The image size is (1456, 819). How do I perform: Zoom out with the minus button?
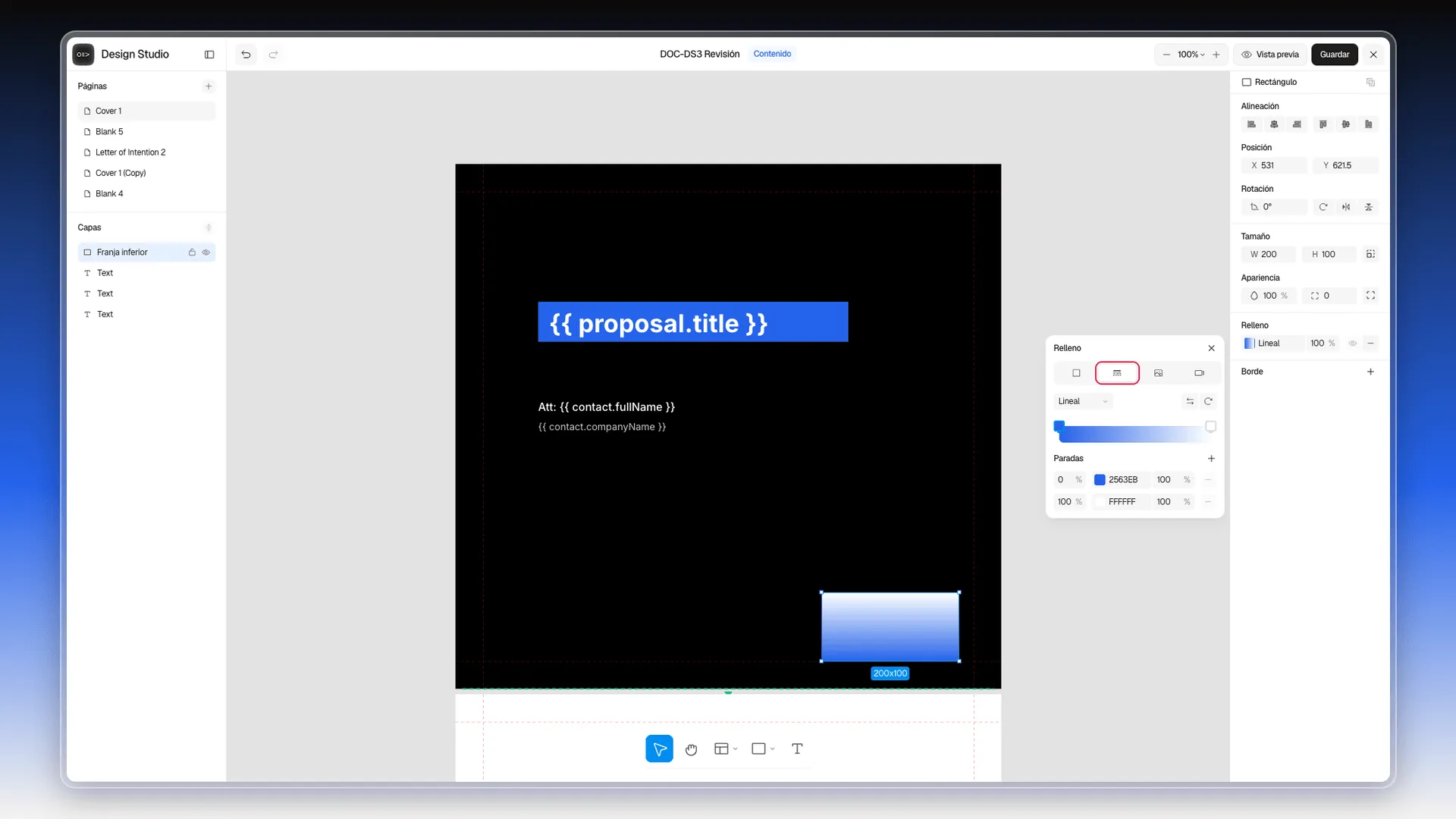[1166, 55]
